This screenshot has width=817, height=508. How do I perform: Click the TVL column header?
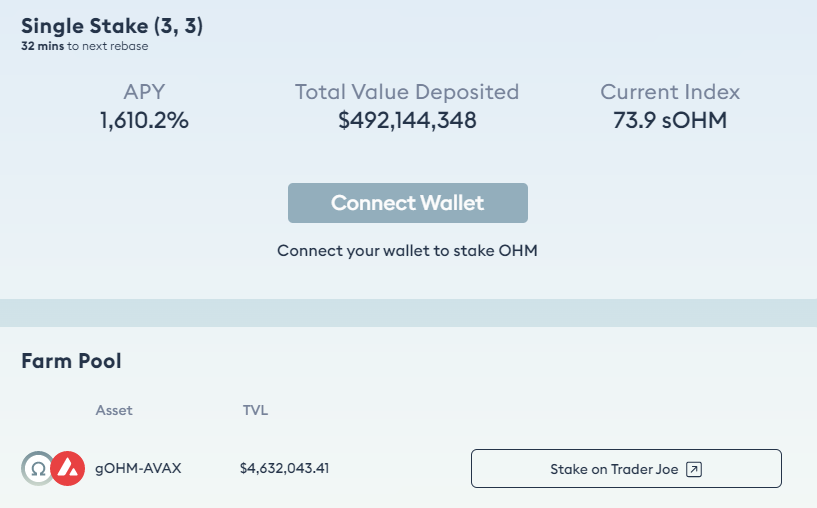[x=255, y=411]
